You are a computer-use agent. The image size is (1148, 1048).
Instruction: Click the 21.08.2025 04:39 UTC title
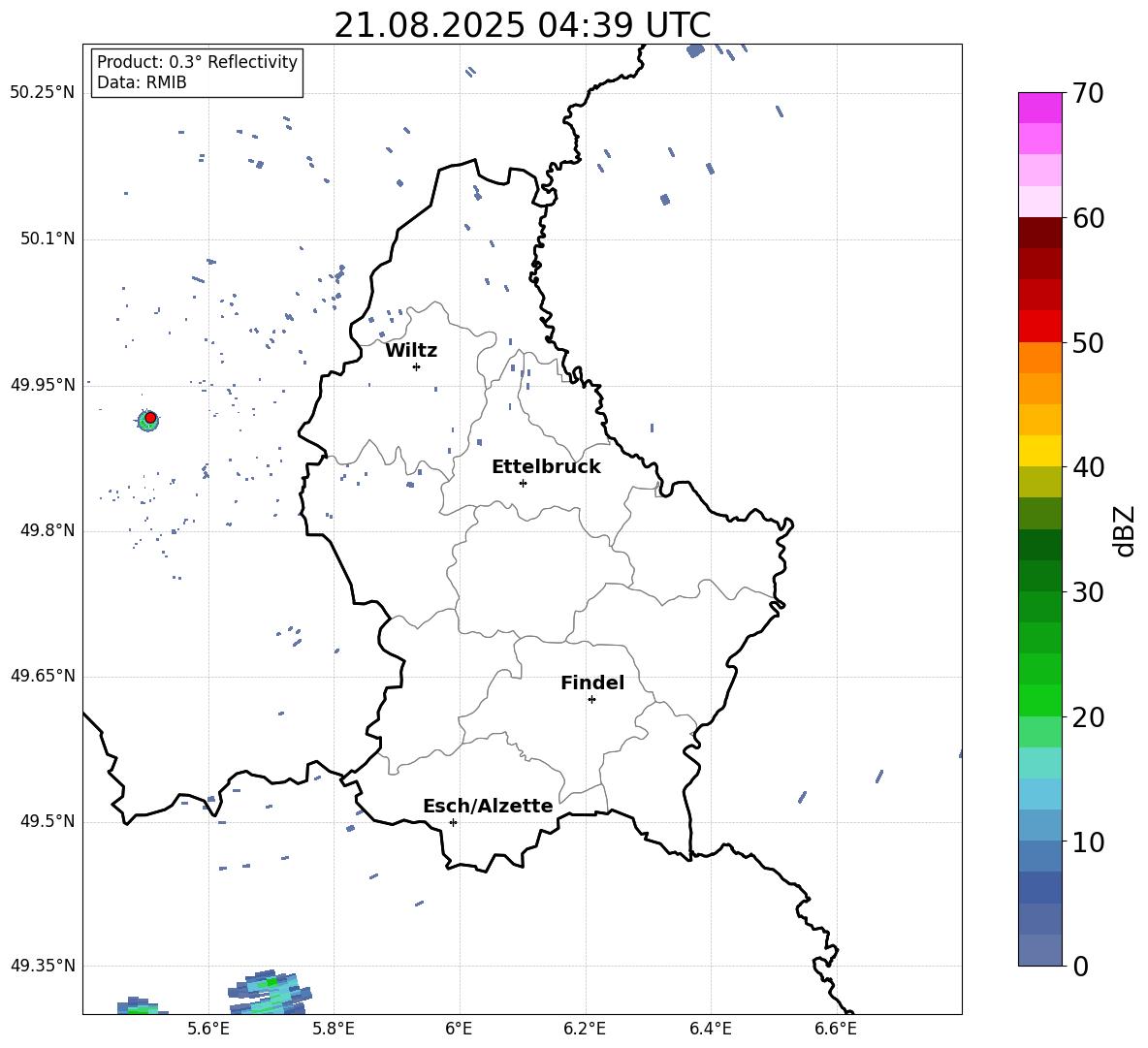pos(523,25)
